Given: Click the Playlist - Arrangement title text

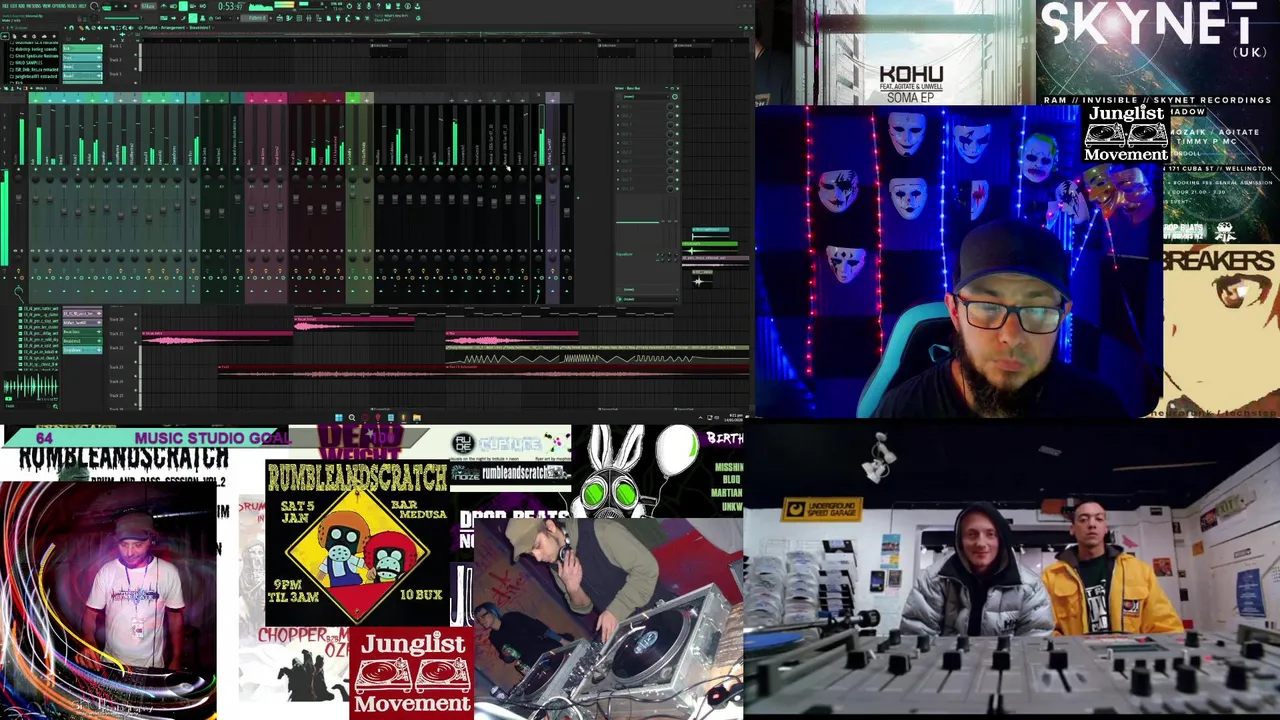Looking at the screenshot, I should (x=163, y=28).
